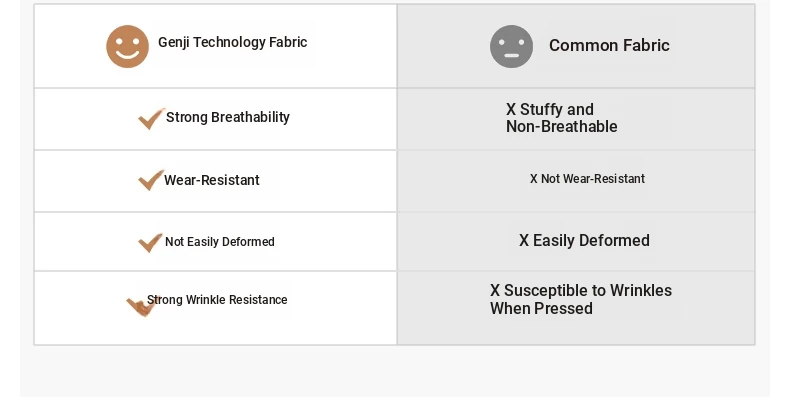Click the checkmark beside Strong Breathability
790x402 pixels.
pos(151,118)
